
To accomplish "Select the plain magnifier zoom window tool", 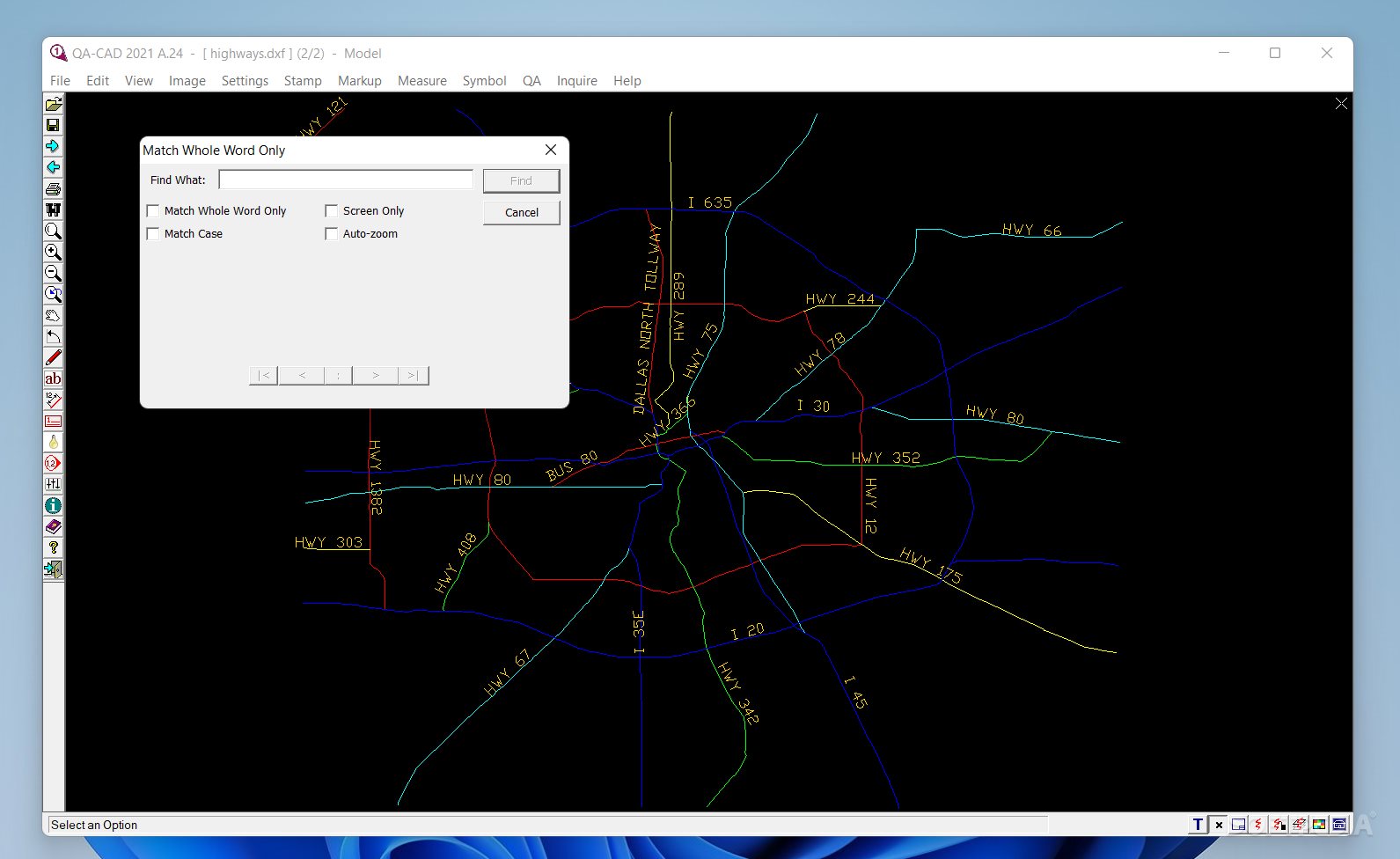I will click(x=53, y=231).
